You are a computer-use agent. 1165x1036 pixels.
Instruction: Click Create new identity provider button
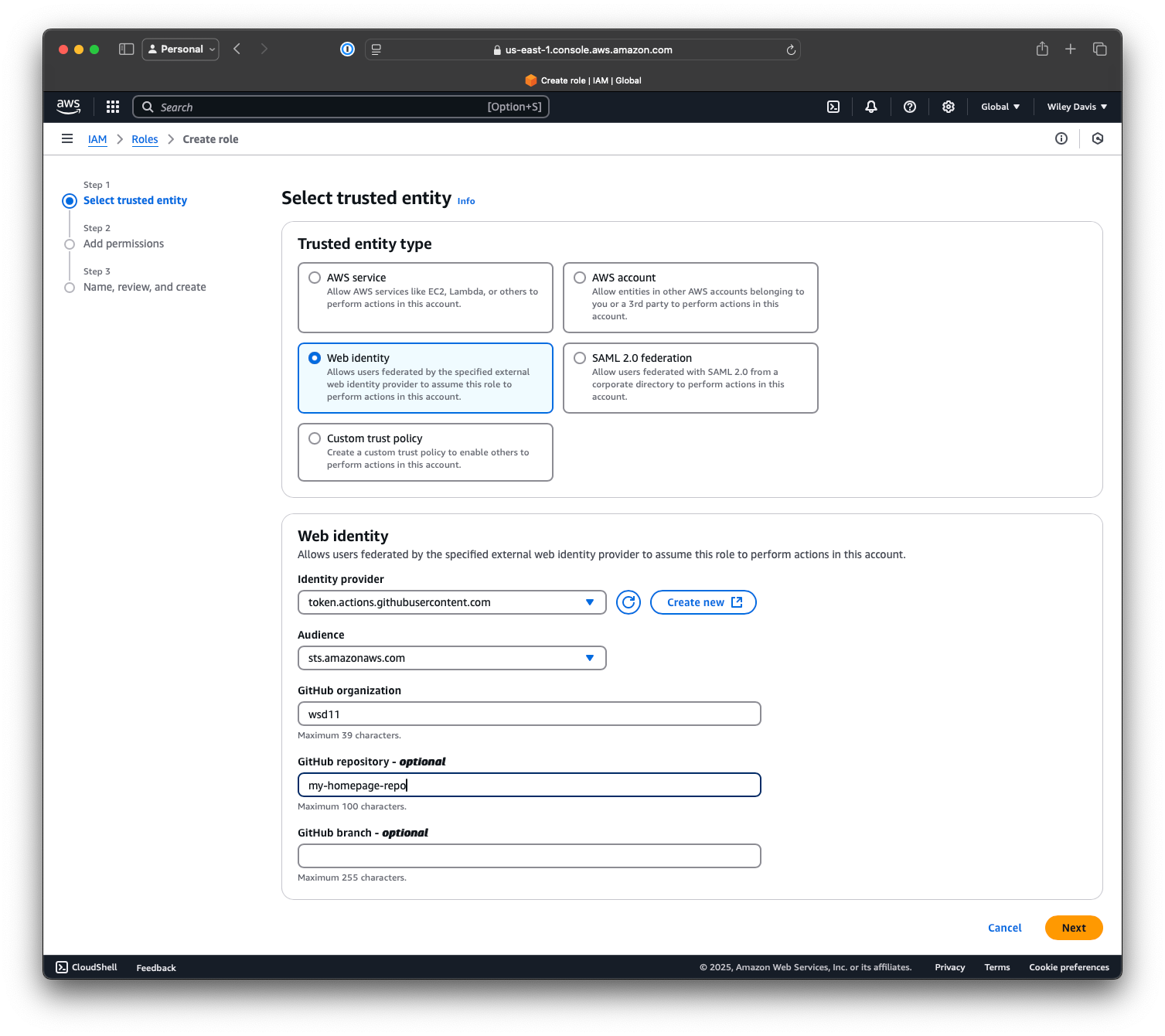(703, 602)
